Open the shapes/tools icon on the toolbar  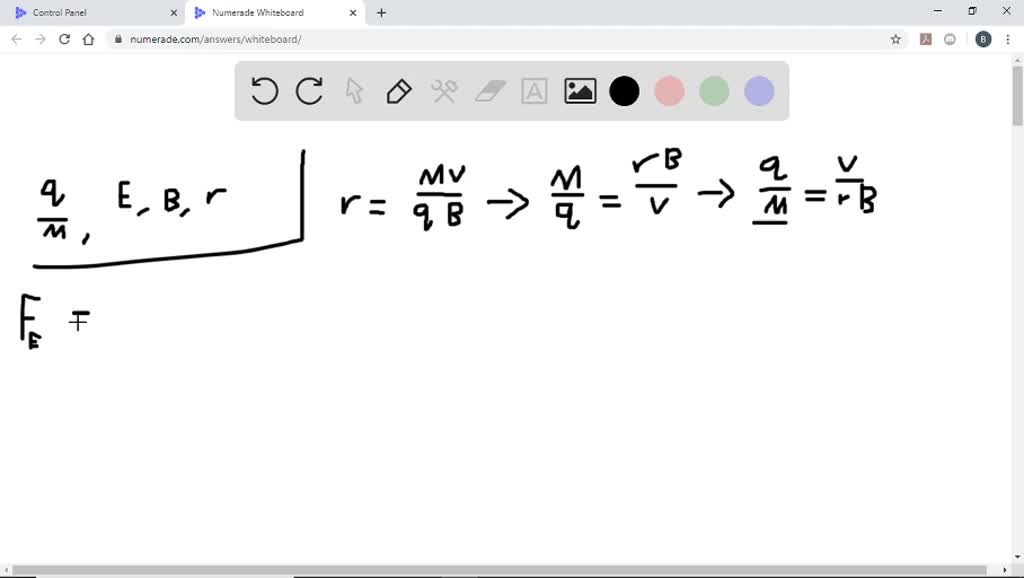click(444, 91)
